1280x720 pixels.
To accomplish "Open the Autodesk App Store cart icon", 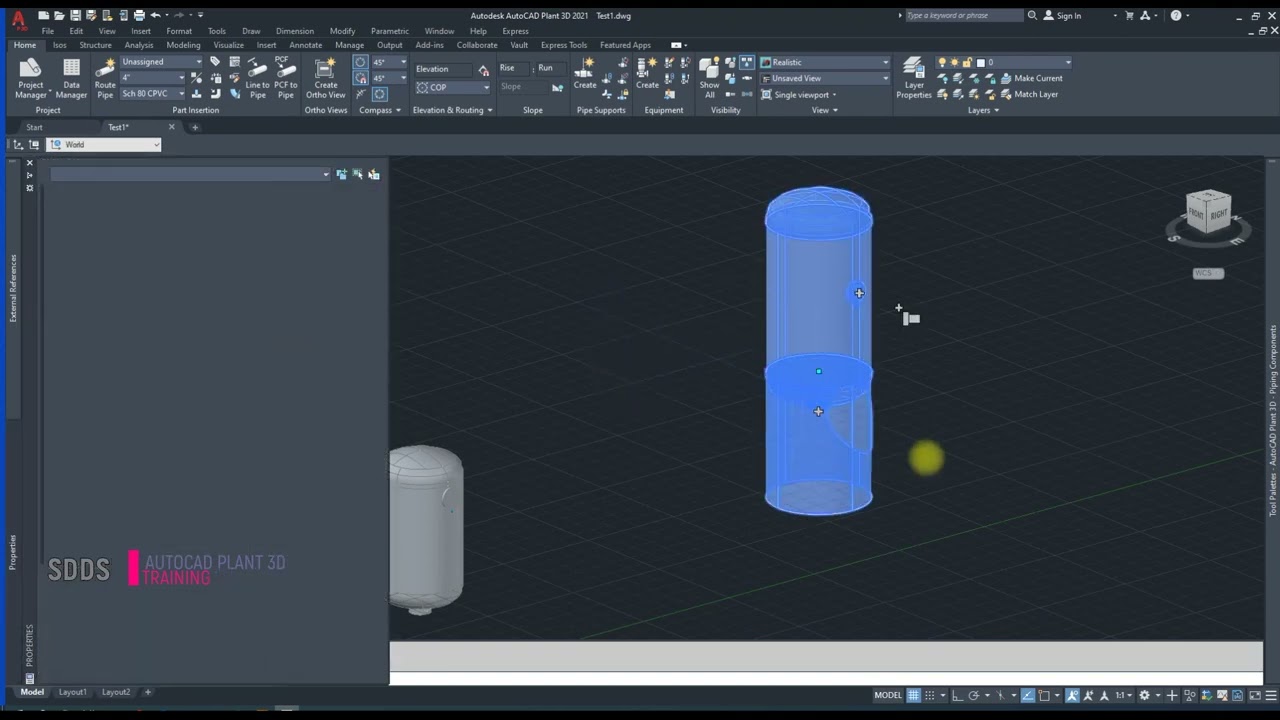I will click(1130, 15).
